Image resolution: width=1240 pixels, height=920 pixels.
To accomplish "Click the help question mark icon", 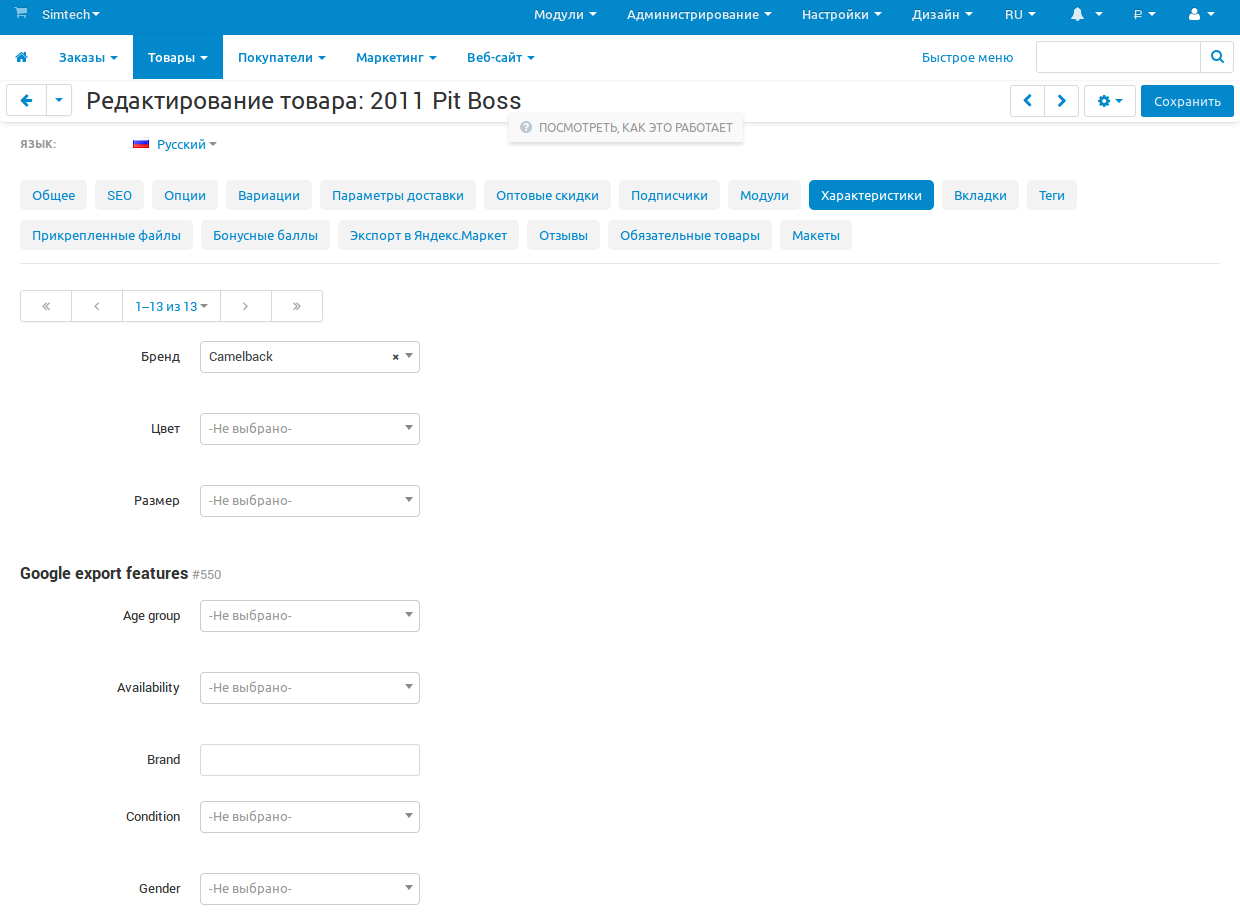I will [x=525, y=128].
